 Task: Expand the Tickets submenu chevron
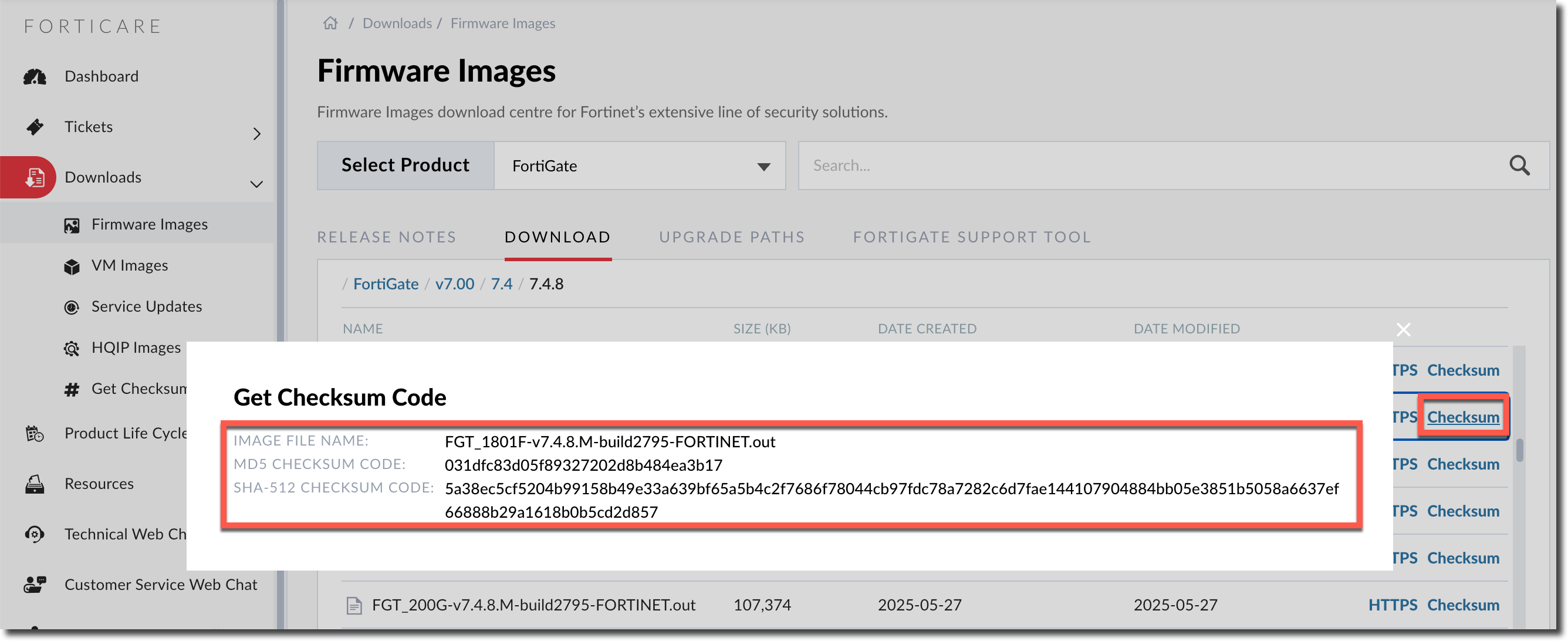257,133
